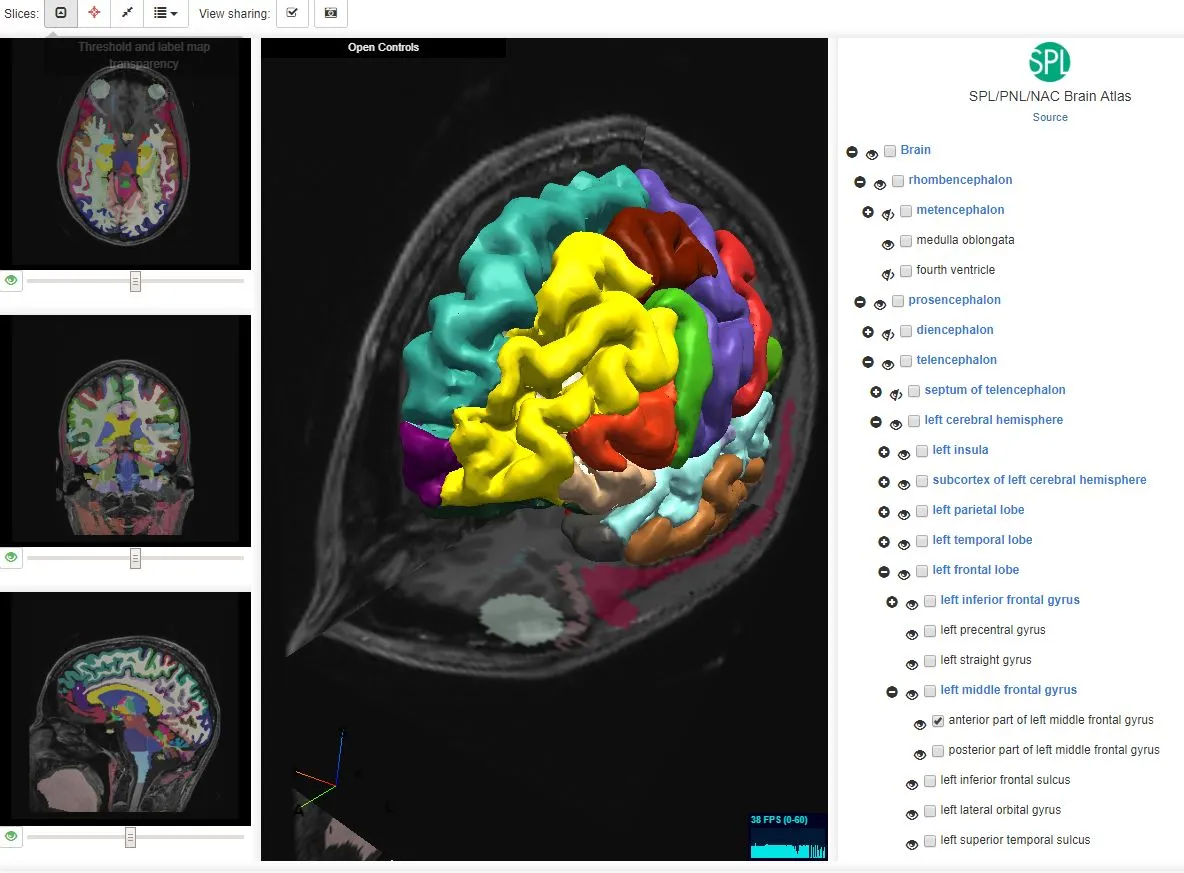Toggle the green eye icon under the sagittal slice
This screenshot has height=873, width=1184.
coord(11,836)
